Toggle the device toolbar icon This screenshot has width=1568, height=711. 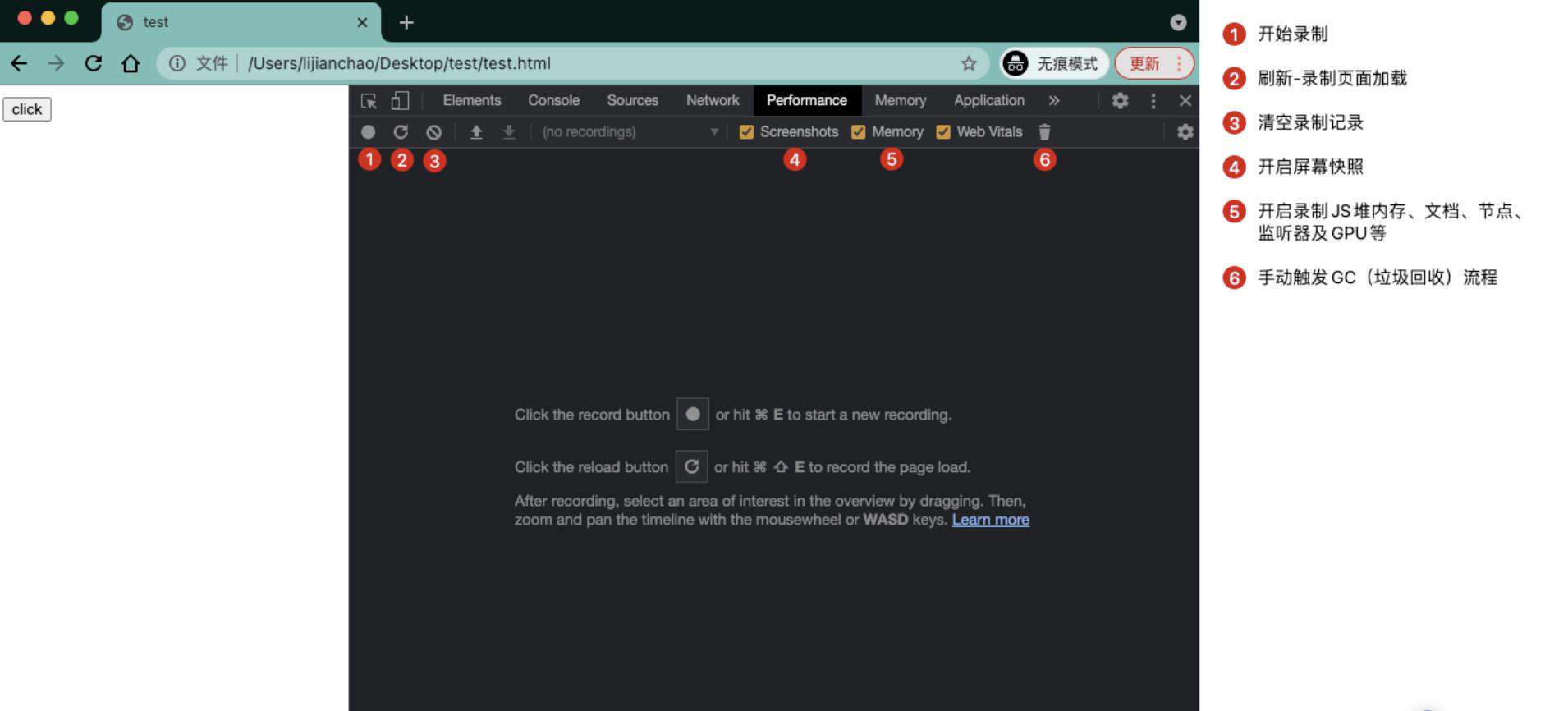tap(400, 100)
